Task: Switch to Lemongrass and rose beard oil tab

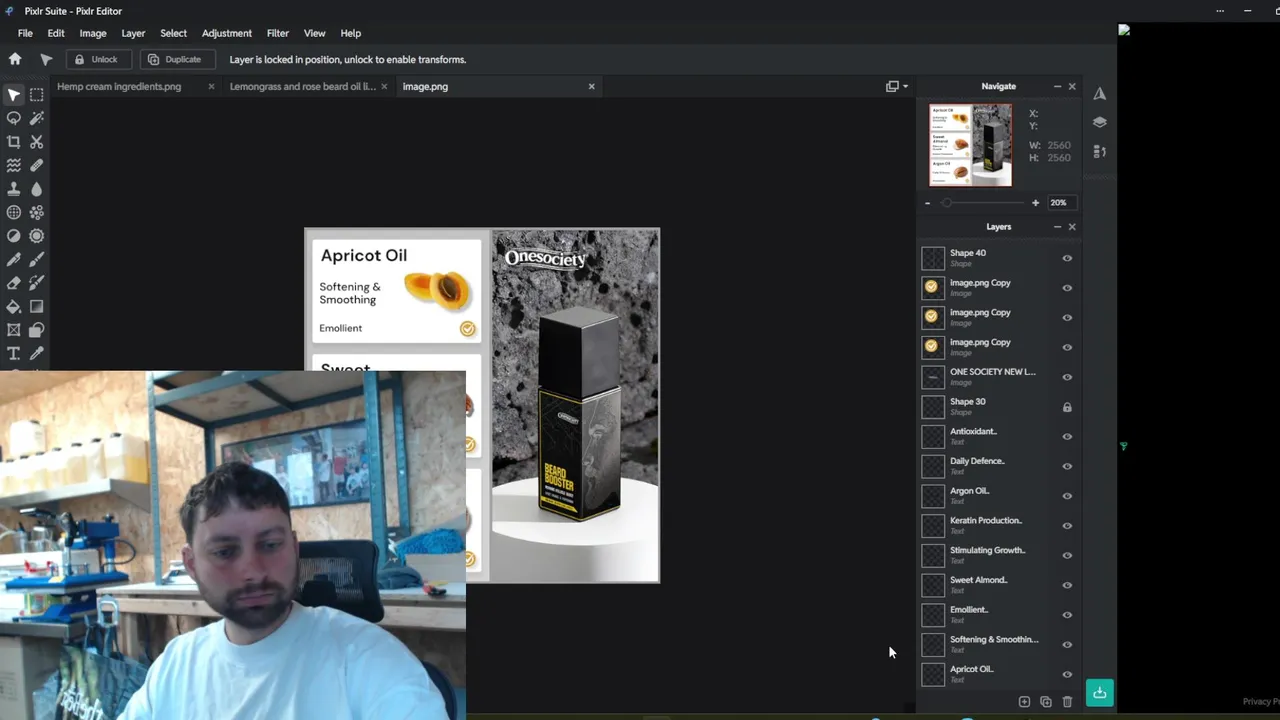Action: click(302, 86)
